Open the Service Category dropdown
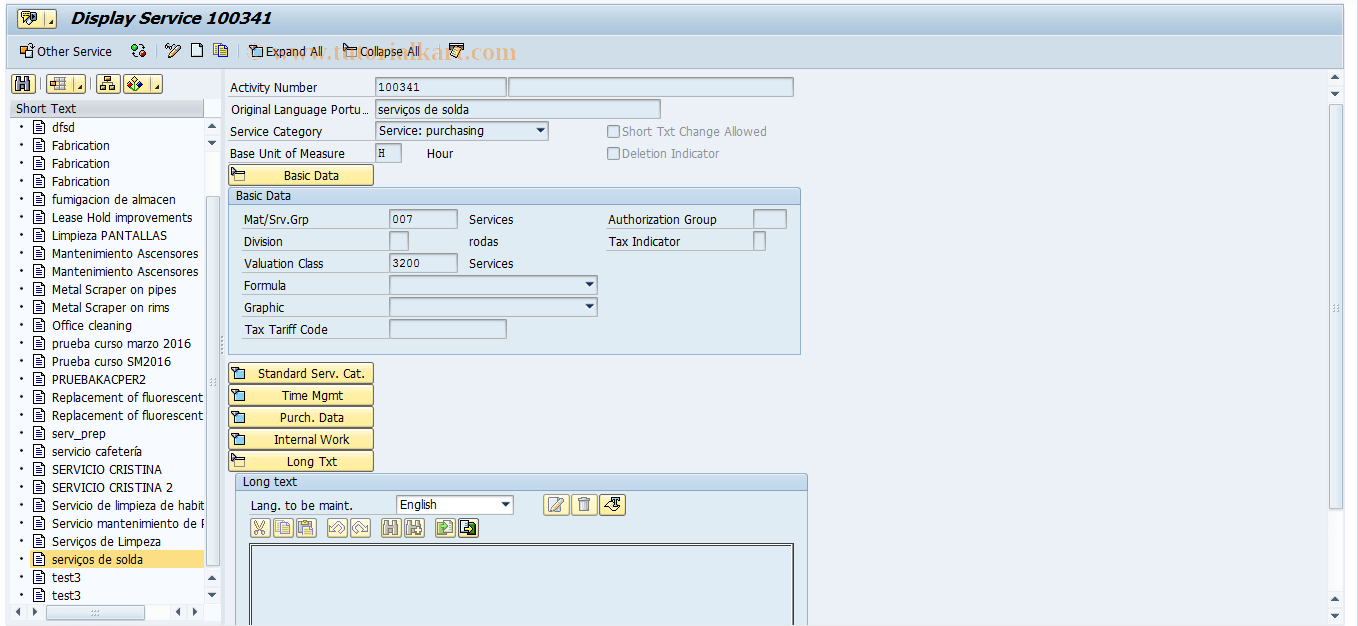The height and width of the screenshot is (626, 1358). [541, 130]
